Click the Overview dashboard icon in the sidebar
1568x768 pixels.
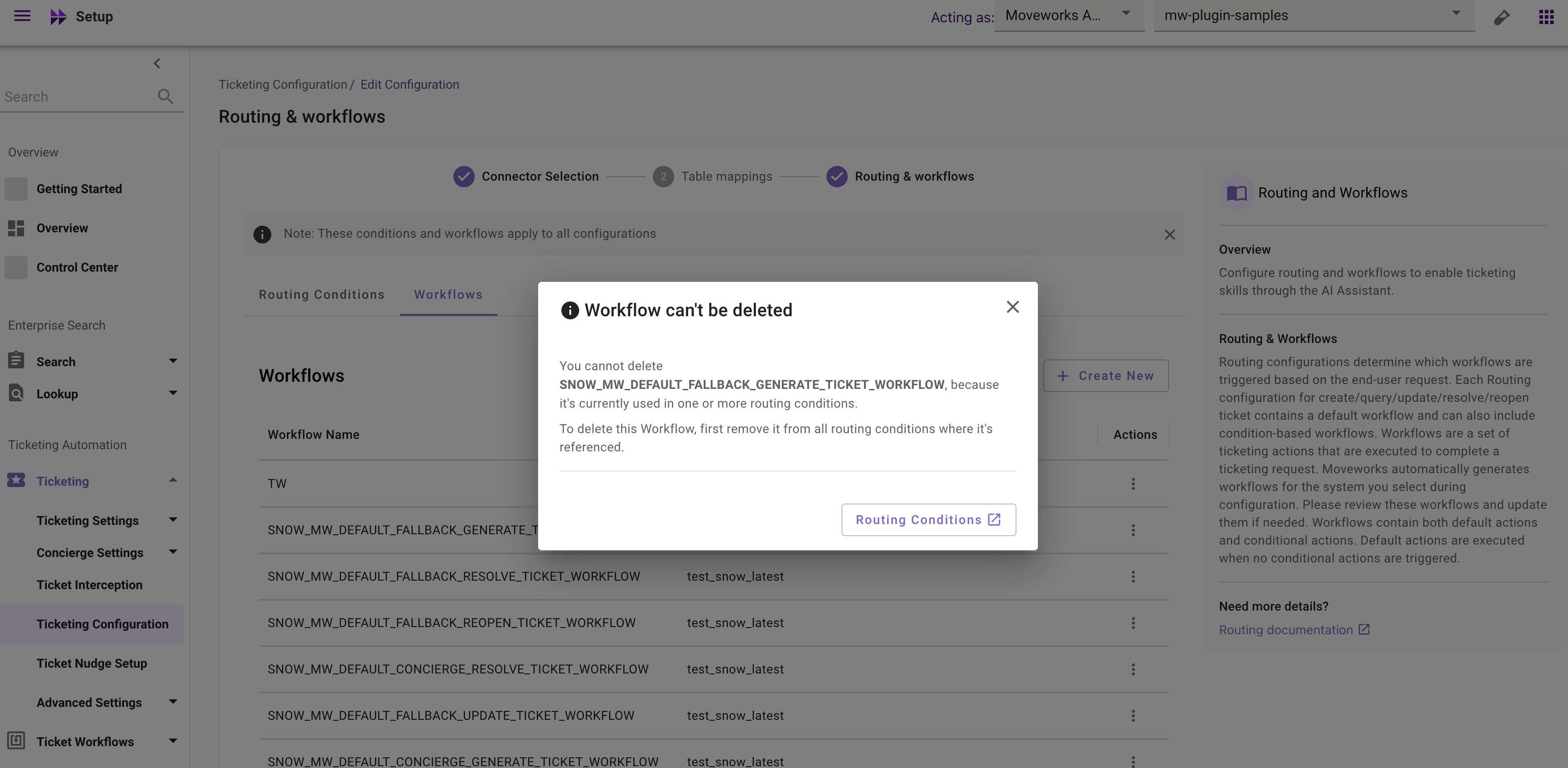pos(15,228)
